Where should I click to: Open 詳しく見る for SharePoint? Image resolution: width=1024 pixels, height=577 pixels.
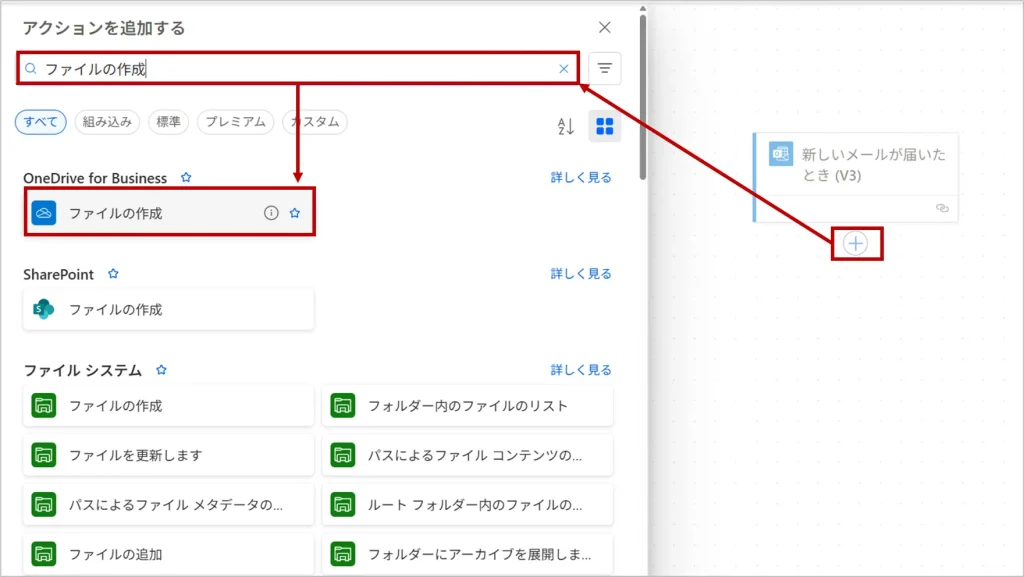pos(581,274)
